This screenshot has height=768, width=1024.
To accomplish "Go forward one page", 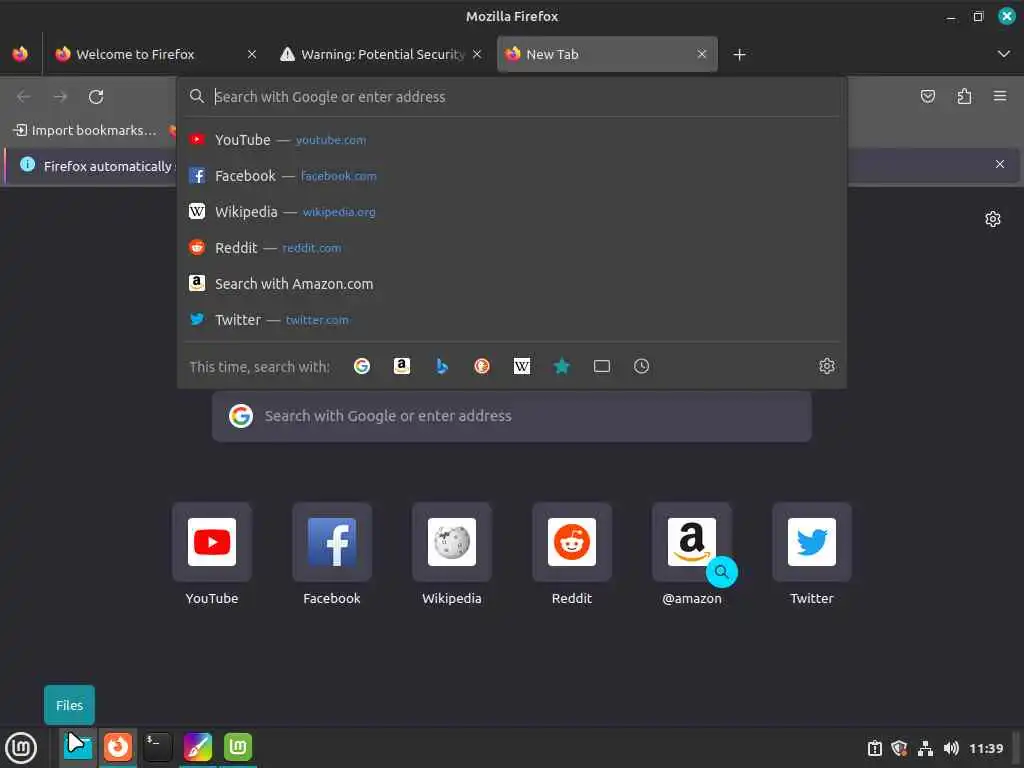I will 60,97.
